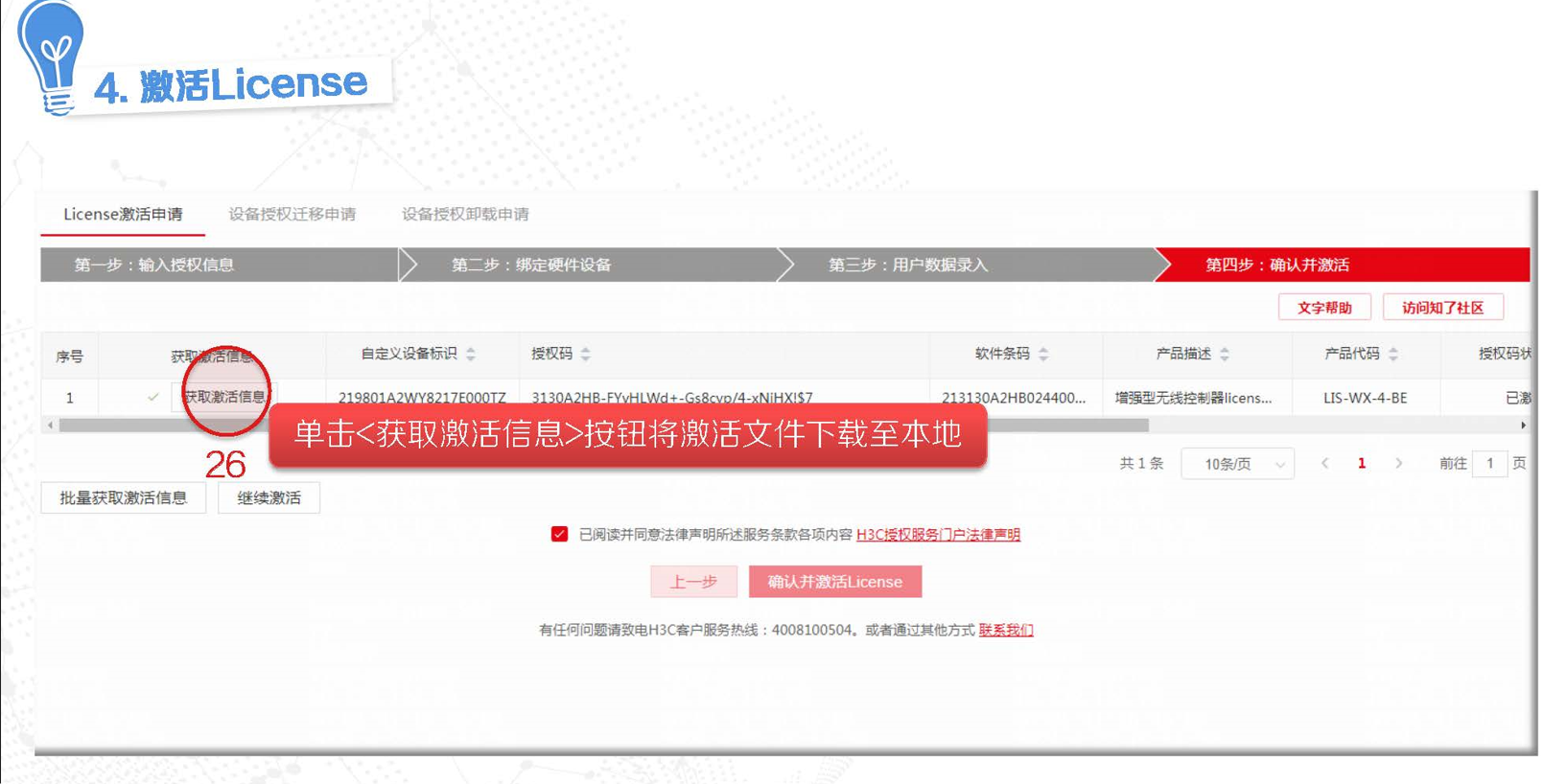Go to previous page arrow
Screen dimensions: 1543x784
pos(1325,464)
